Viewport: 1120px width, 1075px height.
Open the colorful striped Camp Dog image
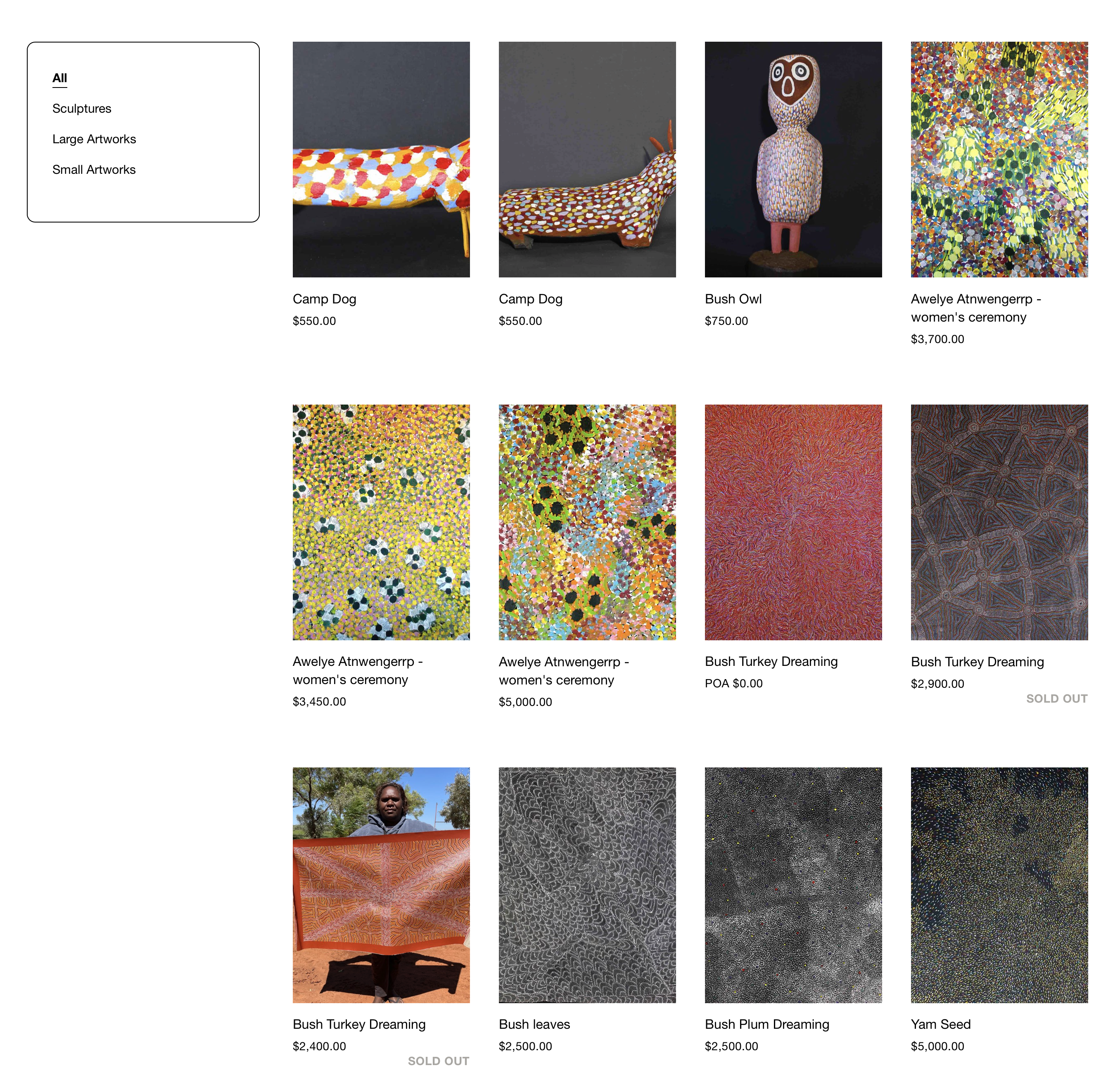coord(381,159)
